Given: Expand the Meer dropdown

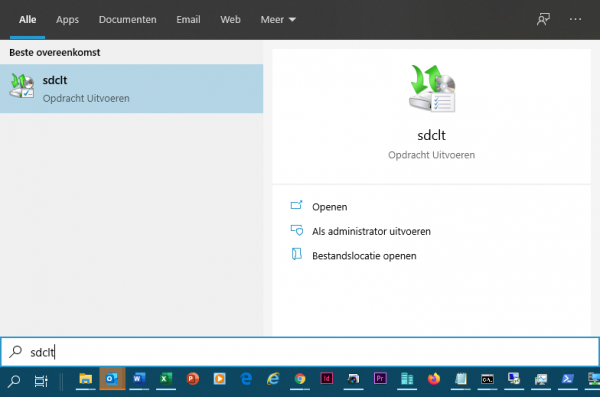Looking at the screenshot, I should tap(278, 20).
